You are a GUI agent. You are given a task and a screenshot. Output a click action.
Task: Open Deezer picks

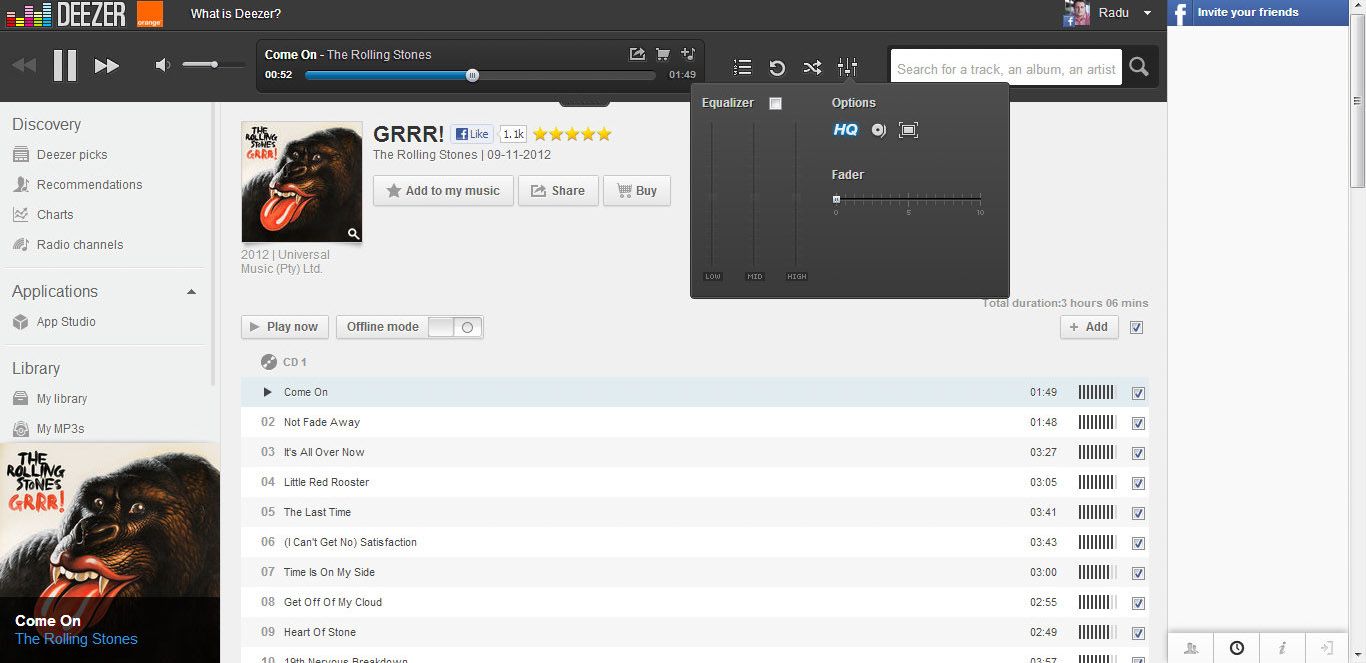point(72,155)
